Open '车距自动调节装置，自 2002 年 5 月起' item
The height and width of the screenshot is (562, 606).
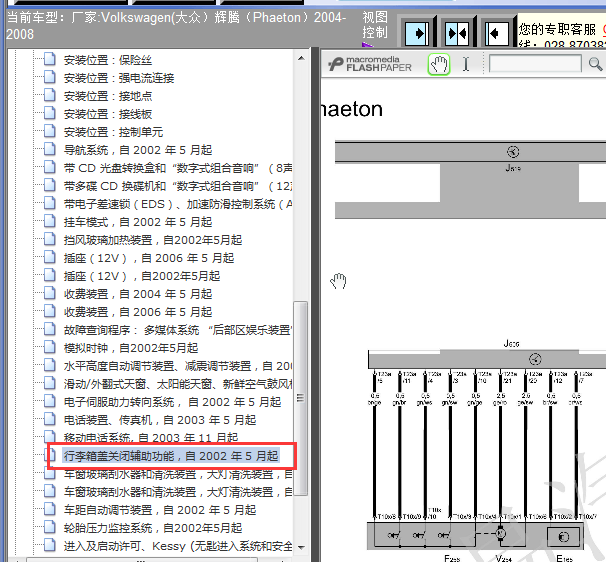coord(160,510)
